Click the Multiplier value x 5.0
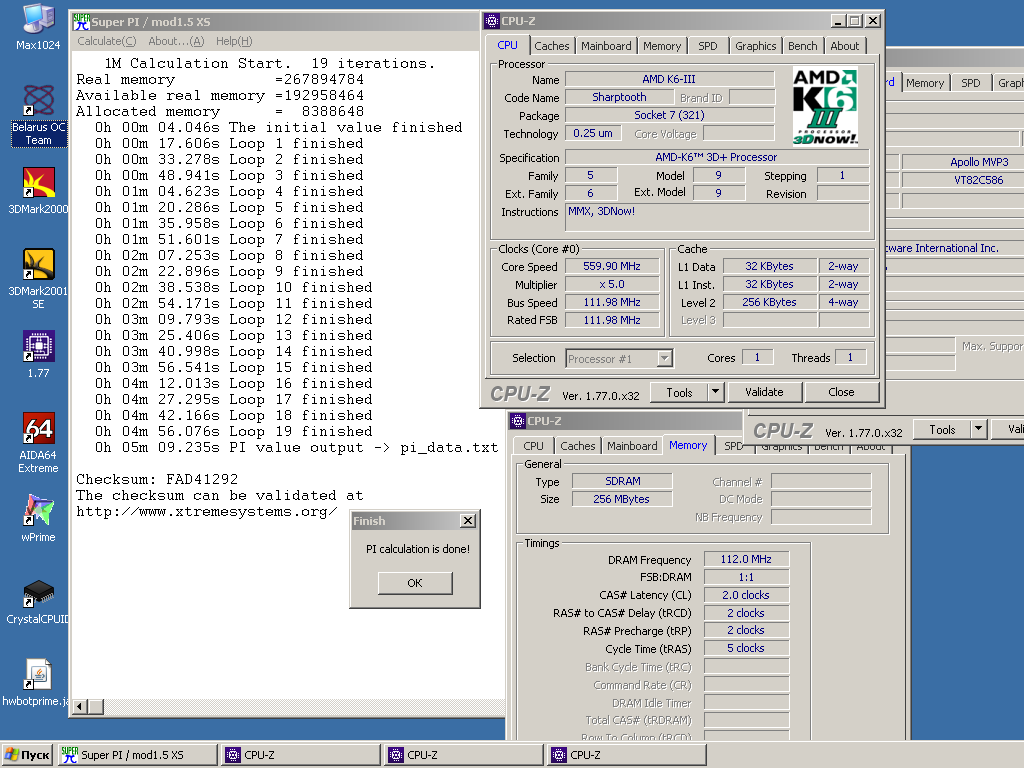The height and width of the screenshot is (768, 1024). [612, 284]
